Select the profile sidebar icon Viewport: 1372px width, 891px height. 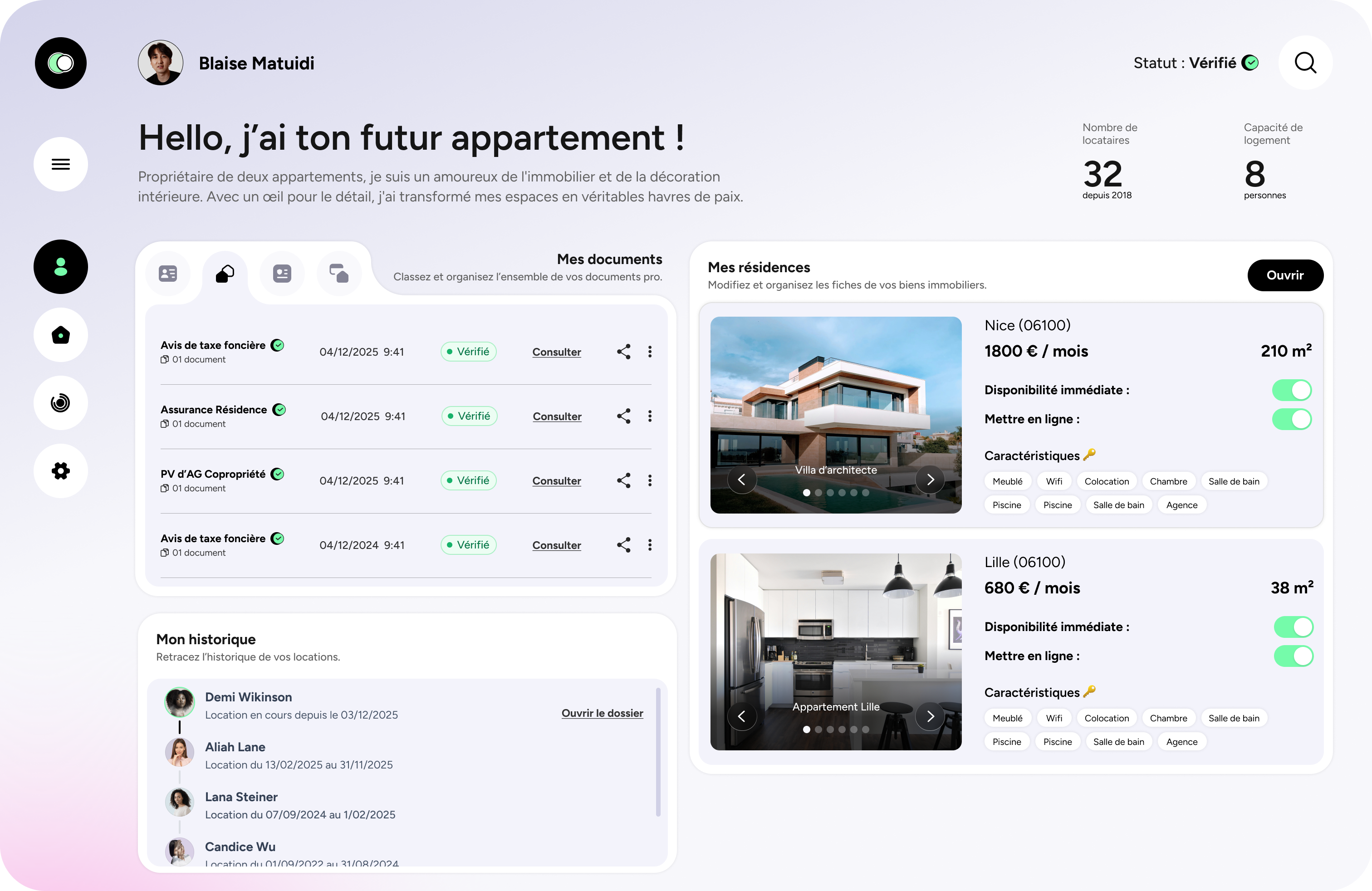[x=60, y=267]
